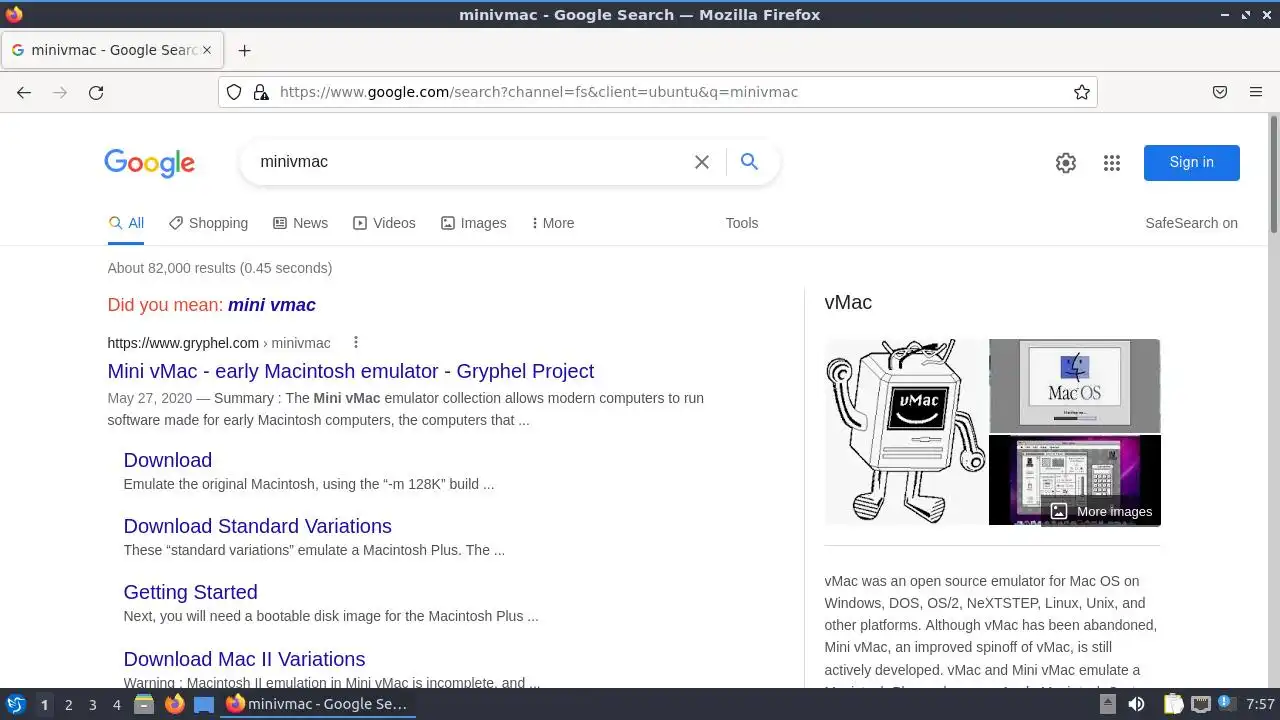
Task: Click the https://www.gryphel.com breadcrumb
Action: (x=183, y=343)
